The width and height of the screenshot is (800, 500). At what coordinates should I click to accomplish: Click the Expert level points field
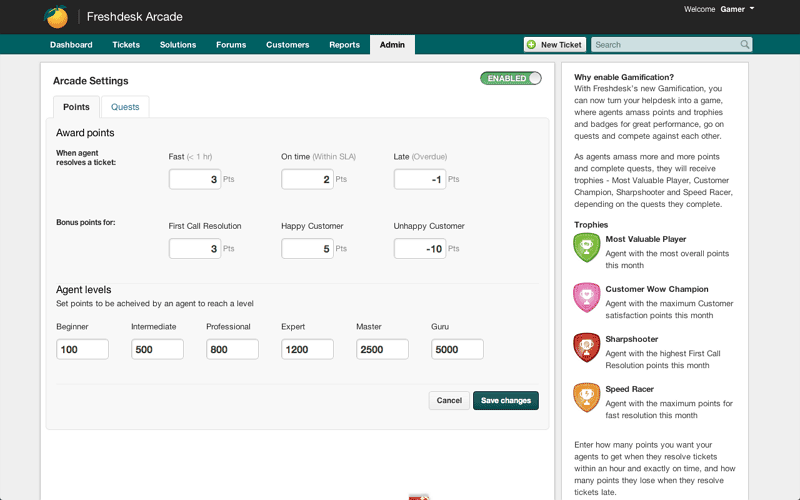pos(307,349)
